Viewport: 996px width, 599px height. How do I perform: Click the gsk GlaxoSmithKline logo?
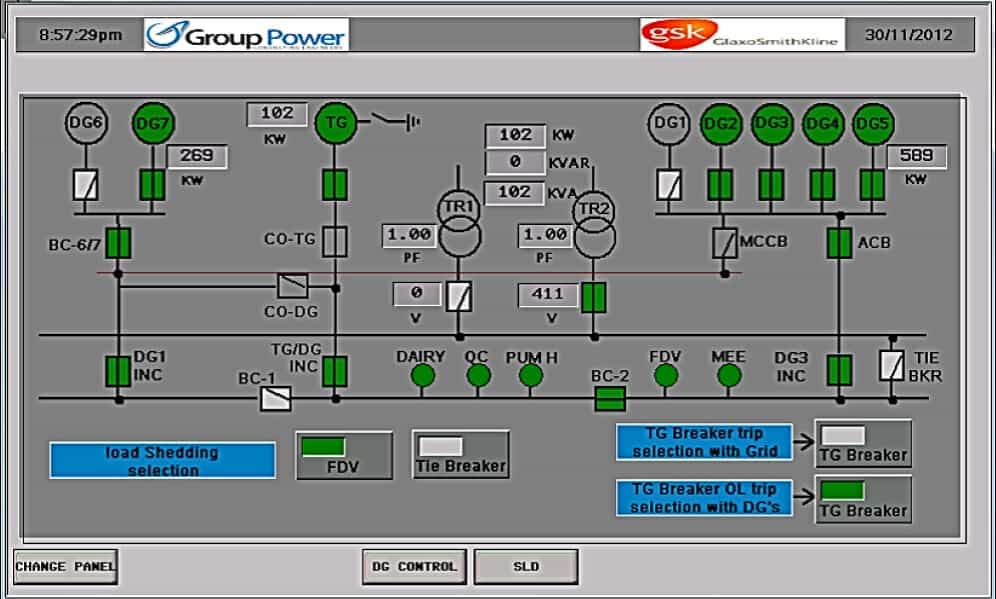[x=743, y=34]
